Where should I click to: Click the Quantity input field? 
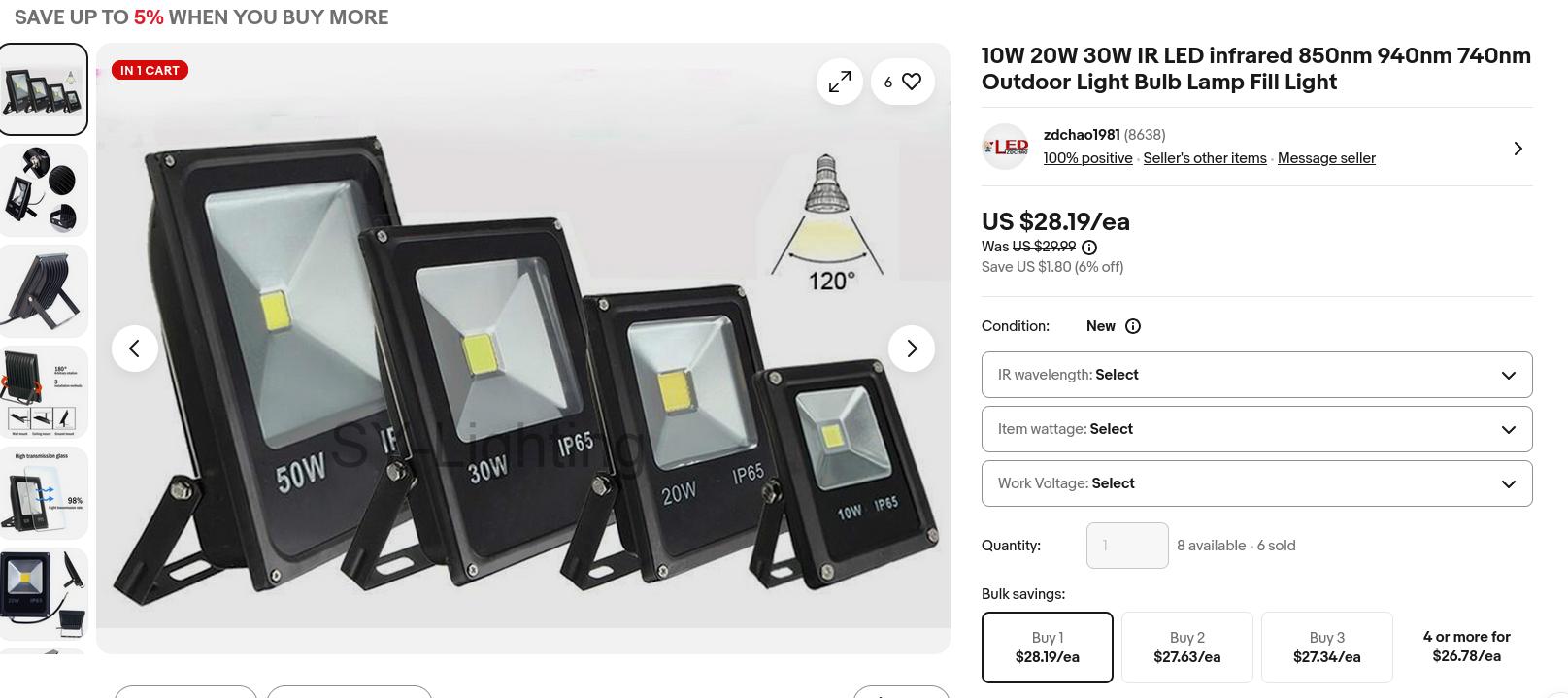1127,546
